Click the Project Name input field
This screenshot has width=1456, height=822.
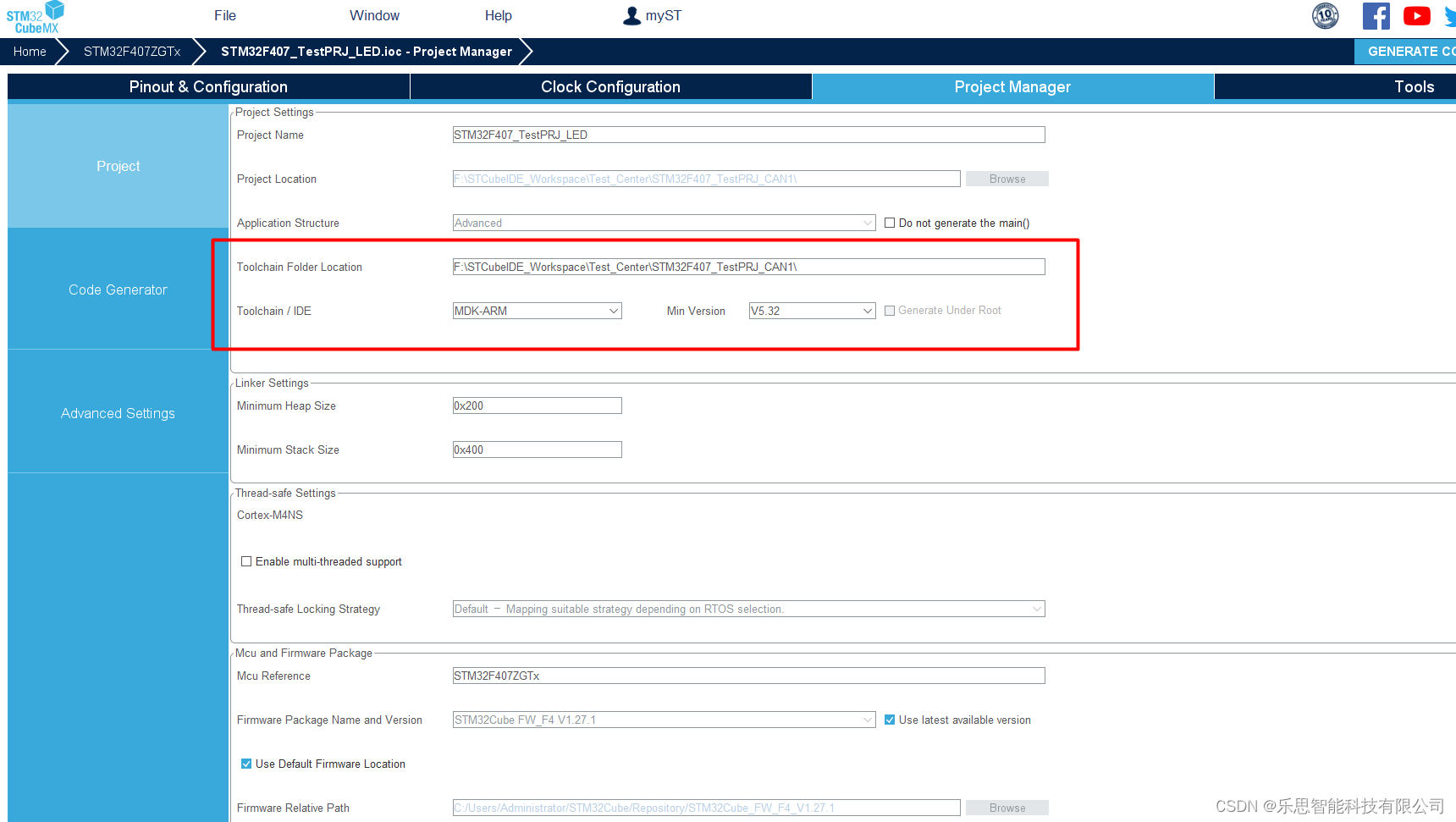pos(749,135)
